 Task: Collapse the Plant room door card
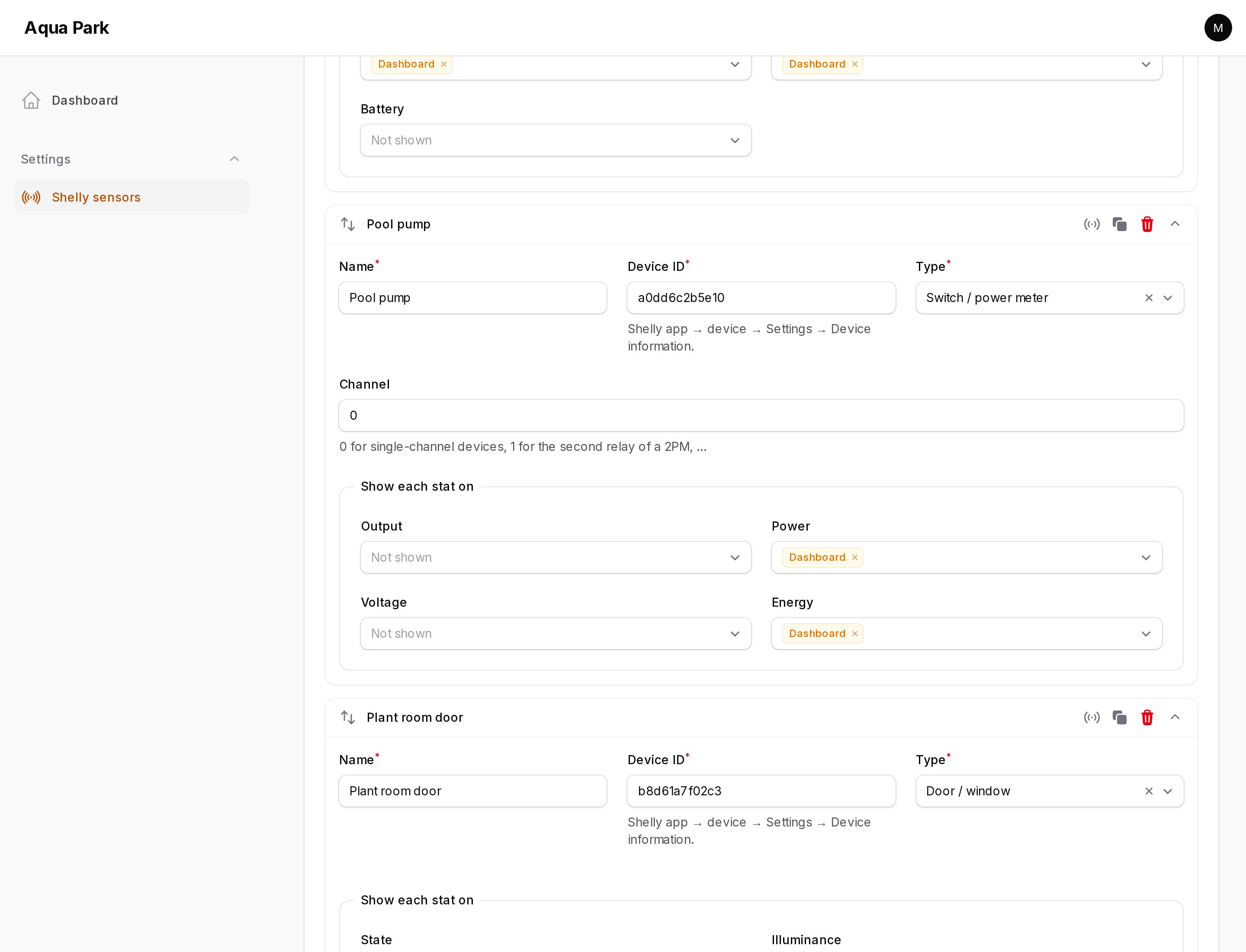coord(1175,717)
